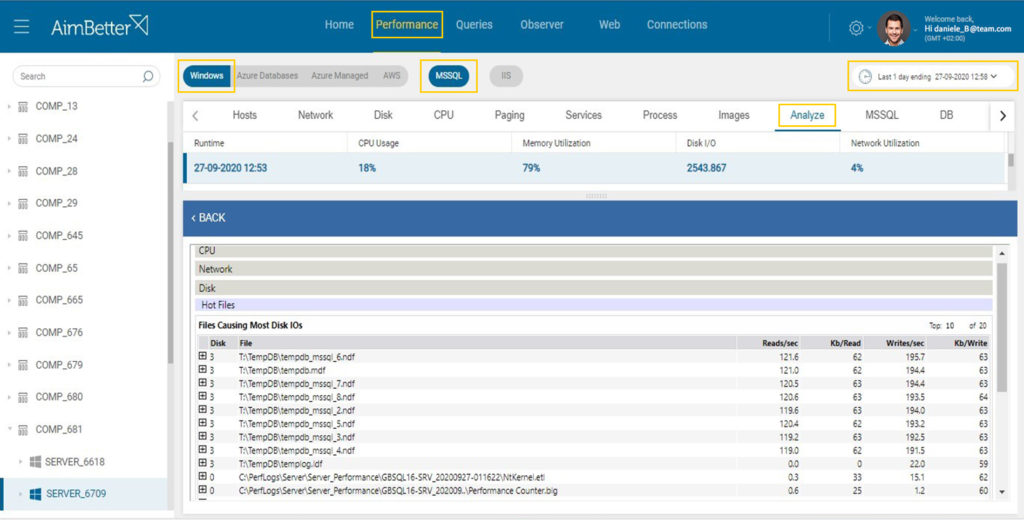Switch to the Services tab
1024x520 pixels.
point(583,115)
